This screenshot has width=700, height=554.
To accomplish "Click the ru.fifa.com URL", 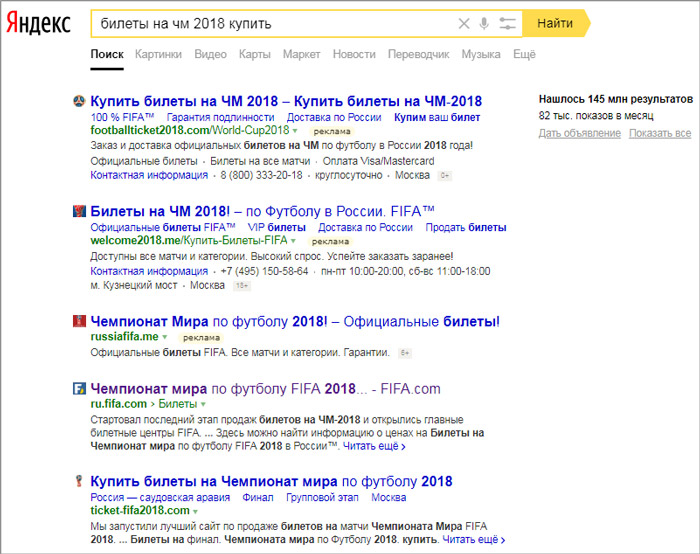I will tap(119, 404).
